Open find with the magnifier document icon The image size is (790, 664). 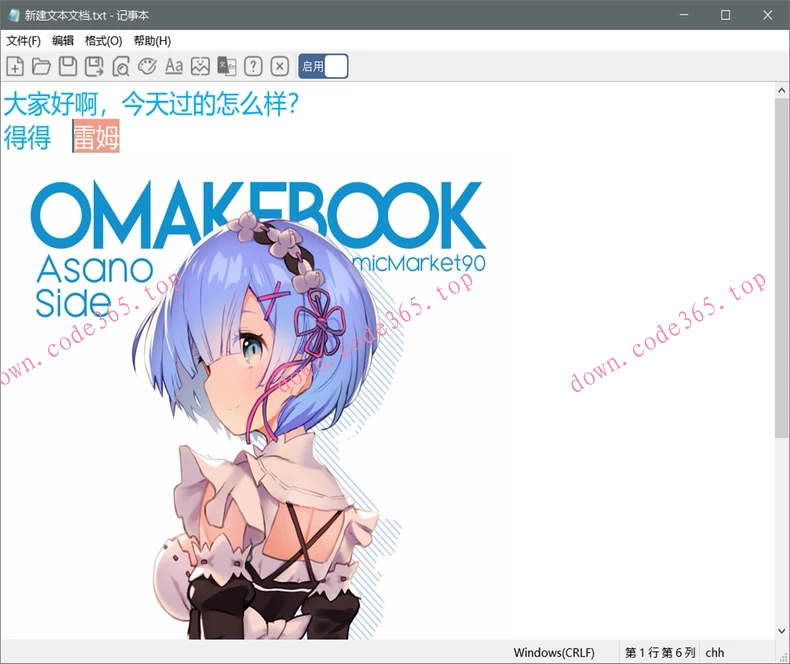click(121, 66)
